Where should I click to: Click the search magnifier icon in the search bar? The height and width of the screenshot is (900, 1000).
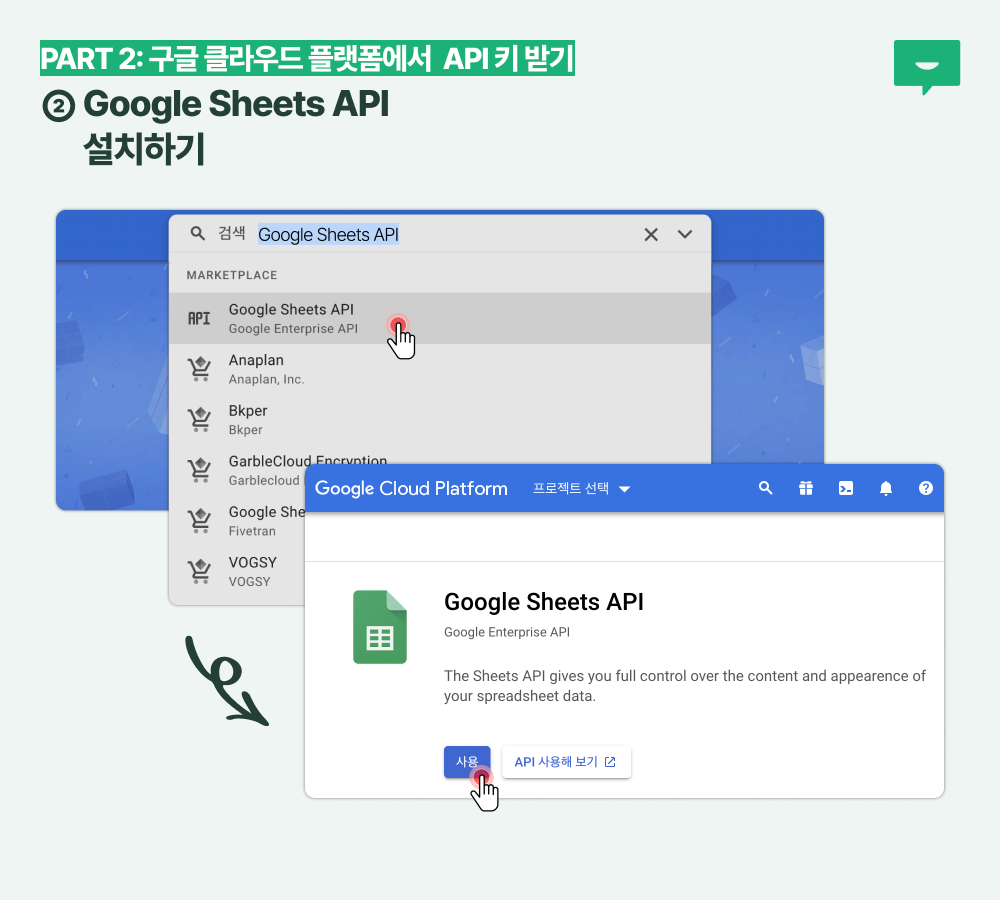(x=198, y=233)
